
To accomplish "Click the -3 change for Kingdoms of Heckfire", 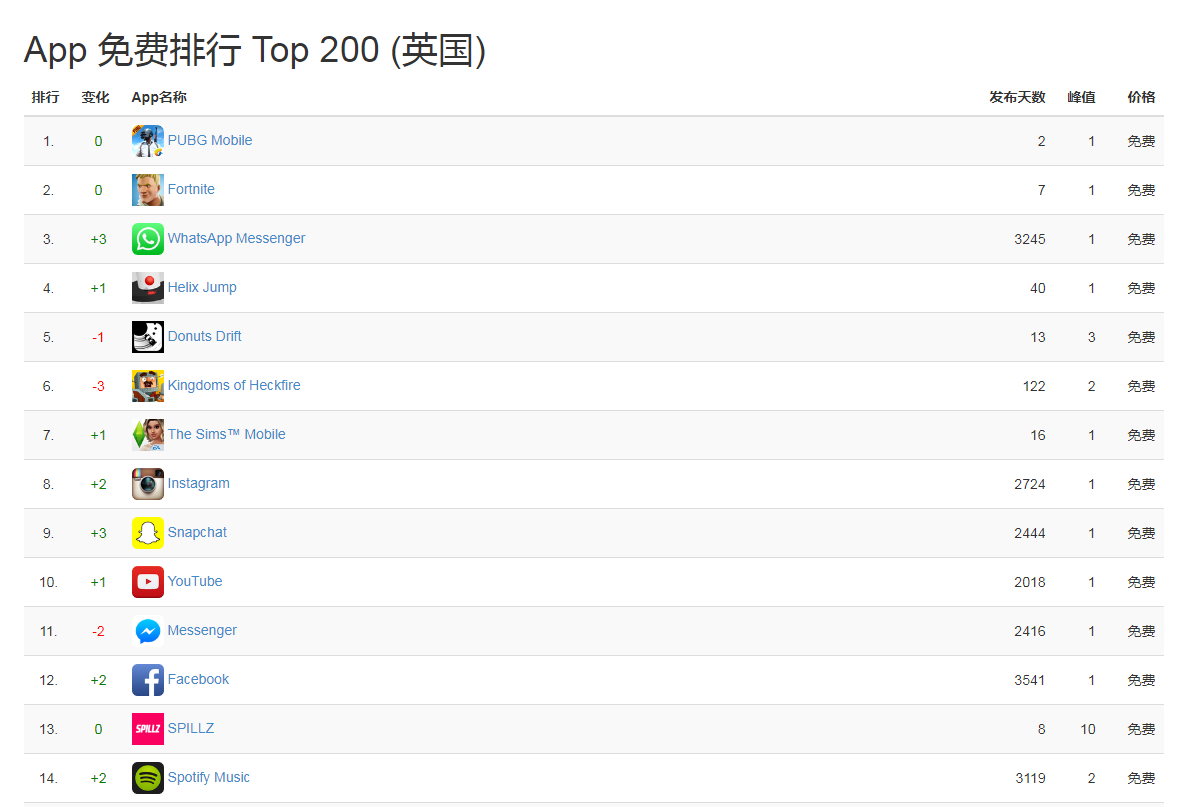I will point(98,386).
